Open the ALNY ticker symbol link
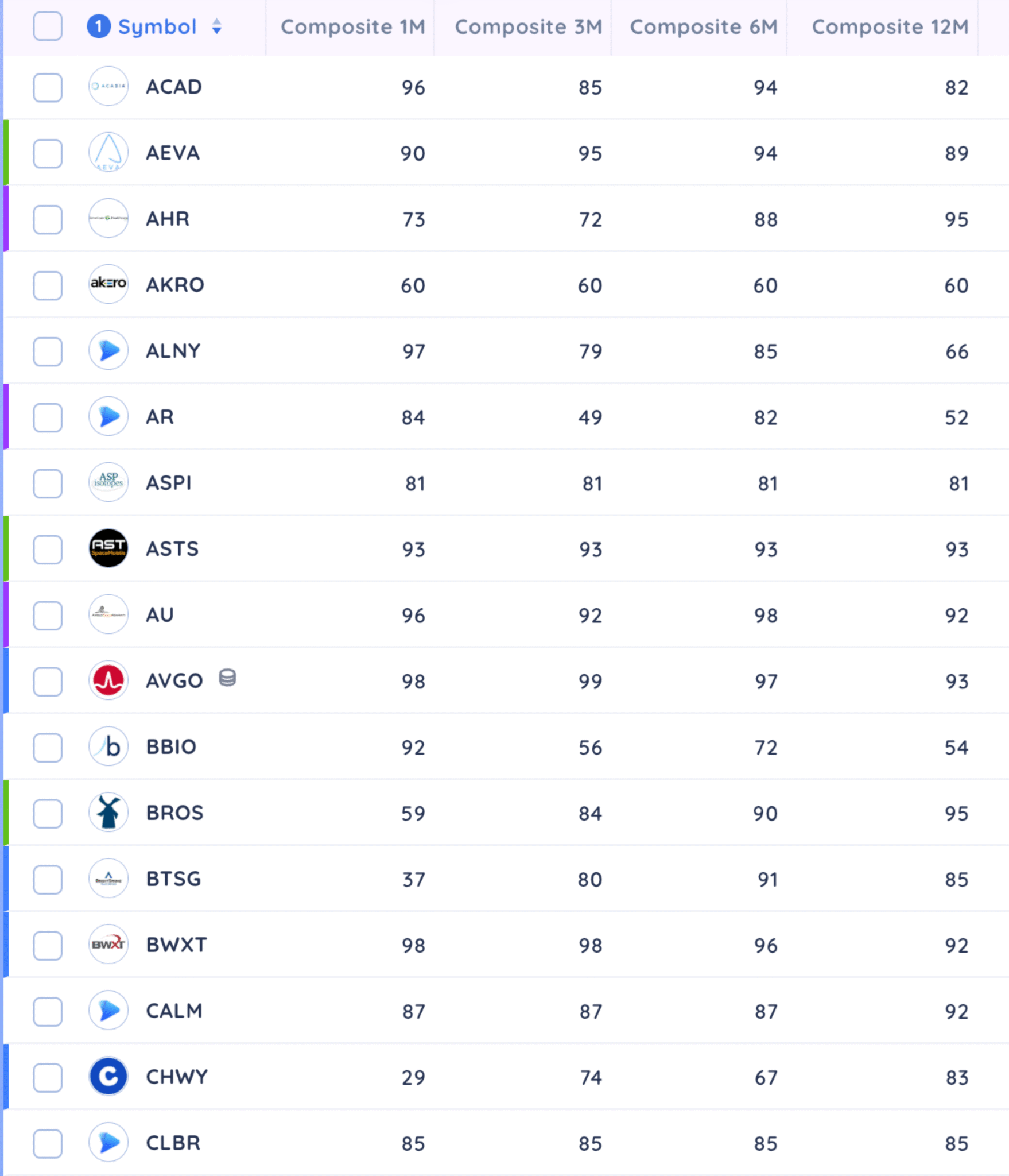 [172, 351]
